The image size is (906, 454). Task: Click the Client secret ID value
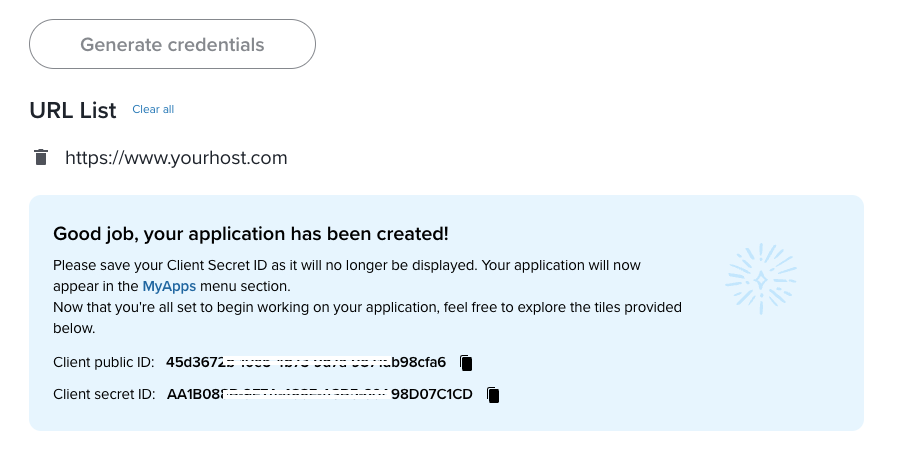click(320, 394)
